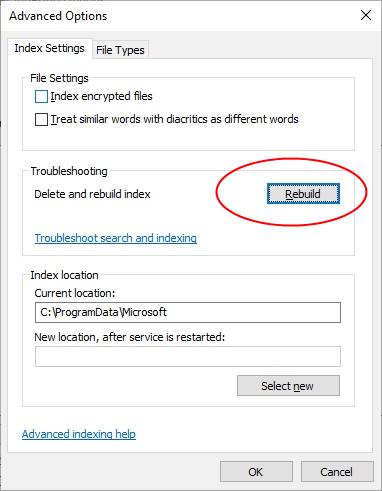The width and height of the screenshot is (382, 491).
Task: Confirm with the OK button
Action: click(x=256, y=472)
